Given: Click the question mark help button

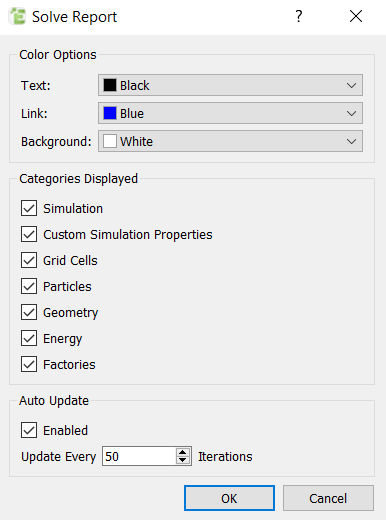Looking at the screenshot, I should [299, 16].
